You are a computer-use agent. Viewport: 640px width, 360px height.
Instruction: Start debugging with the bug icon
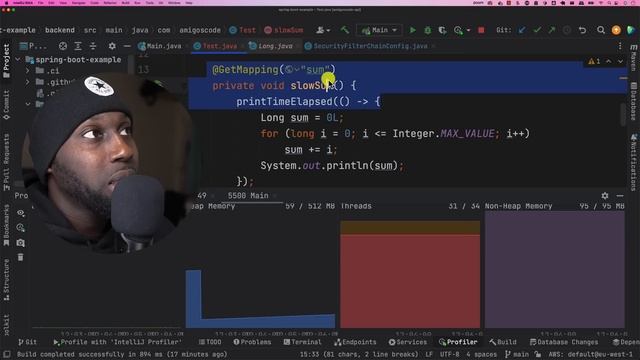pyautogui.click(x=427, y=30)
